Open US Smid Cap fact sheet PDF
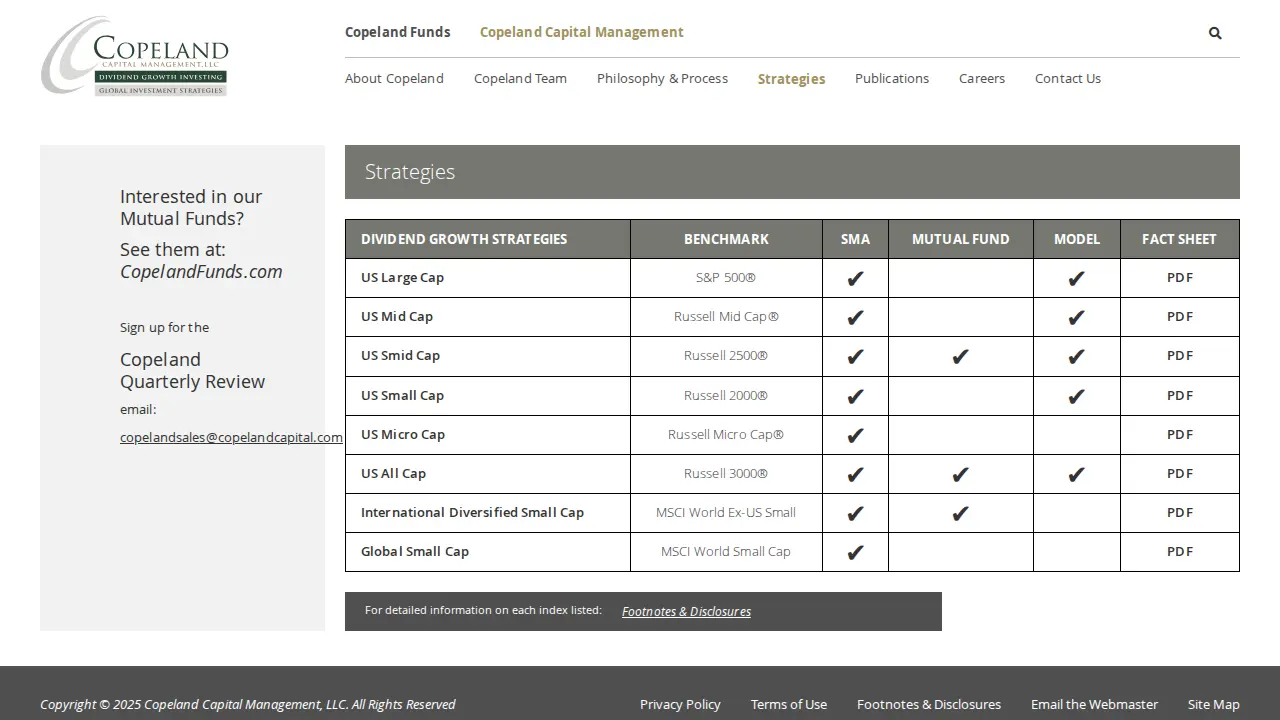The height and width of the screenshot is (720, 1280). (x=1180, y=355)
